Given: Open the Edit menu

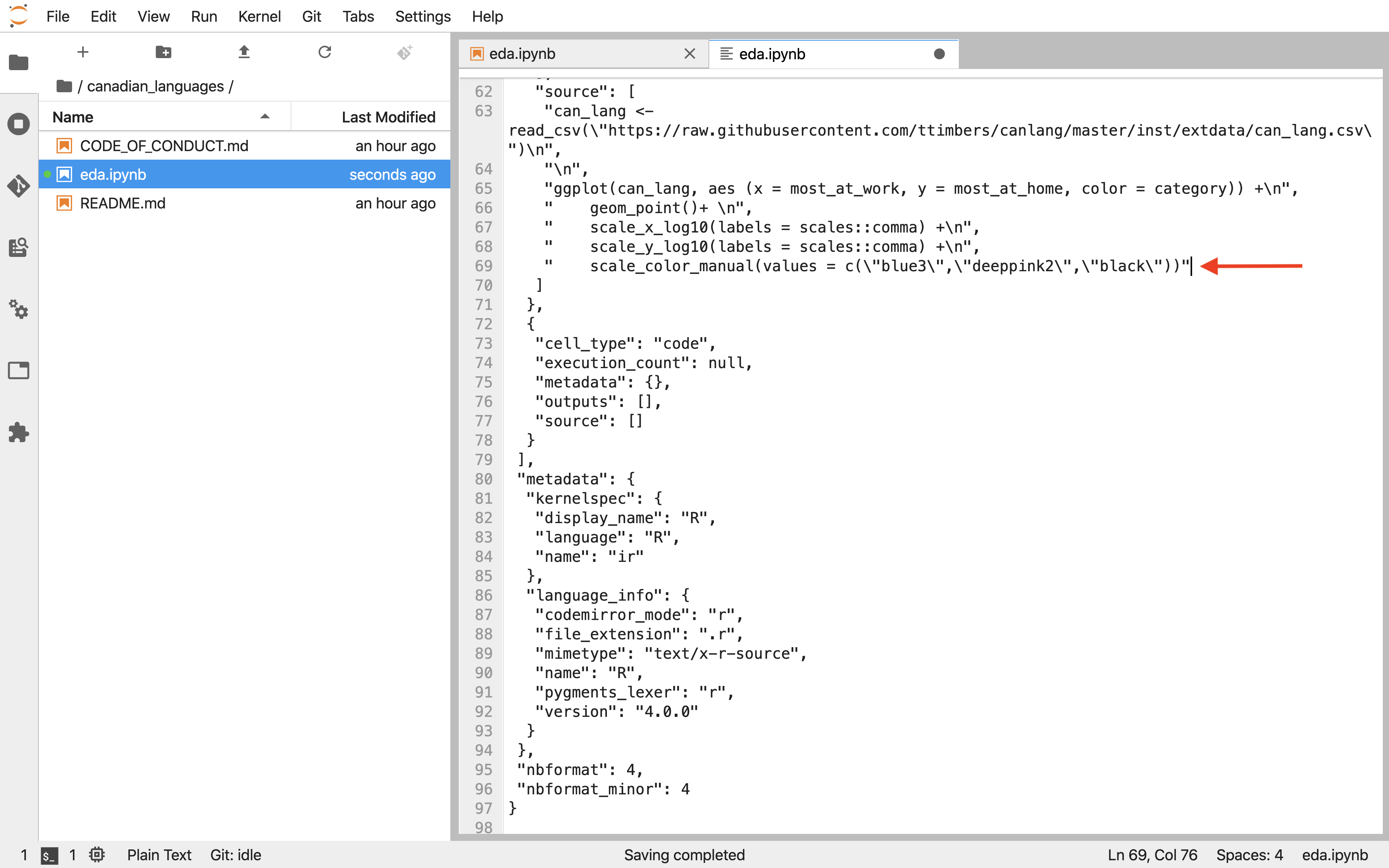Looking at the screenshot, I should pos(103,16).
